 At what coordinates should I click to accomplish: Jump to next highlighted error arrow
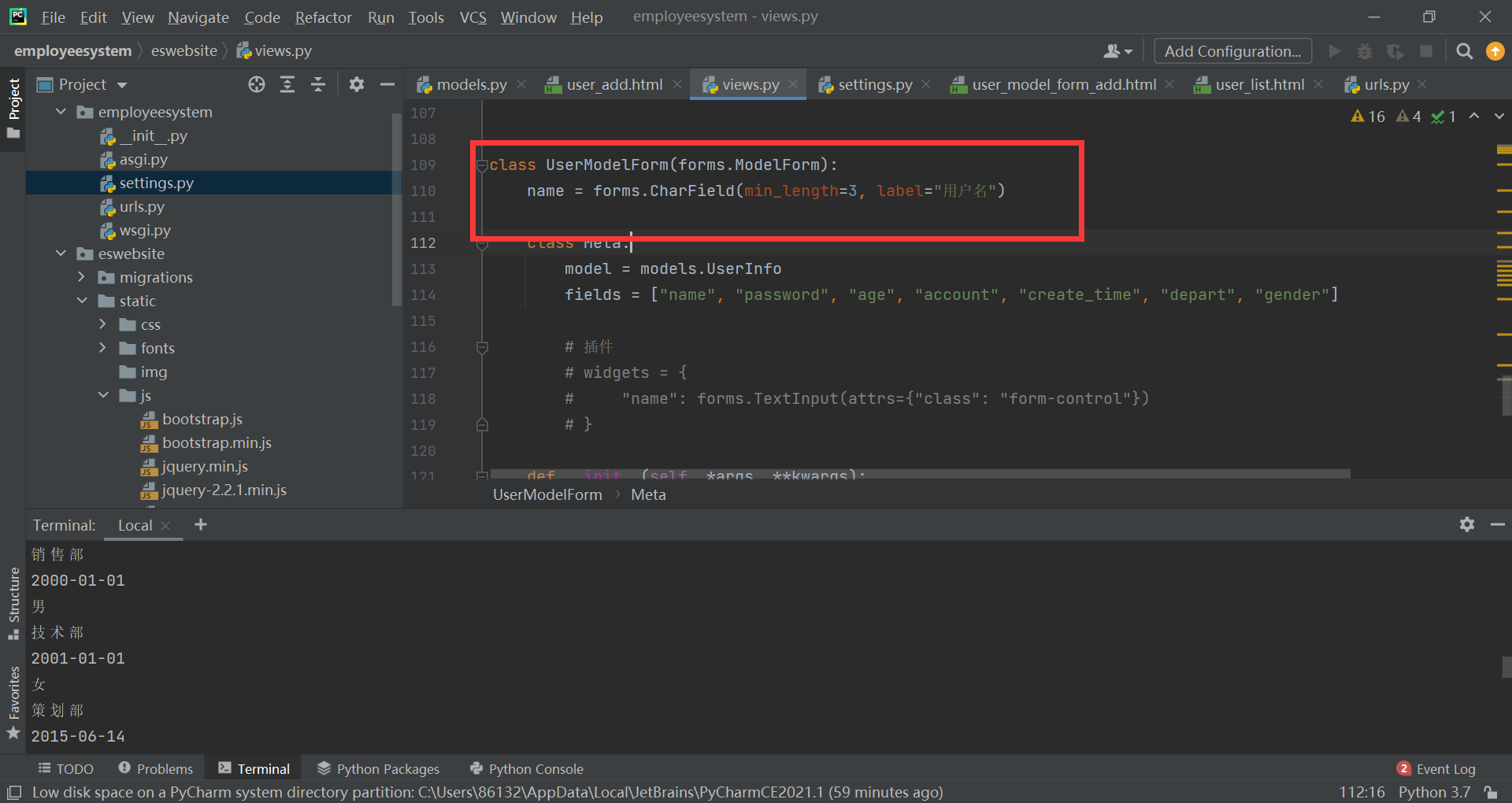pyautogui.click(x=1499, y=117)
